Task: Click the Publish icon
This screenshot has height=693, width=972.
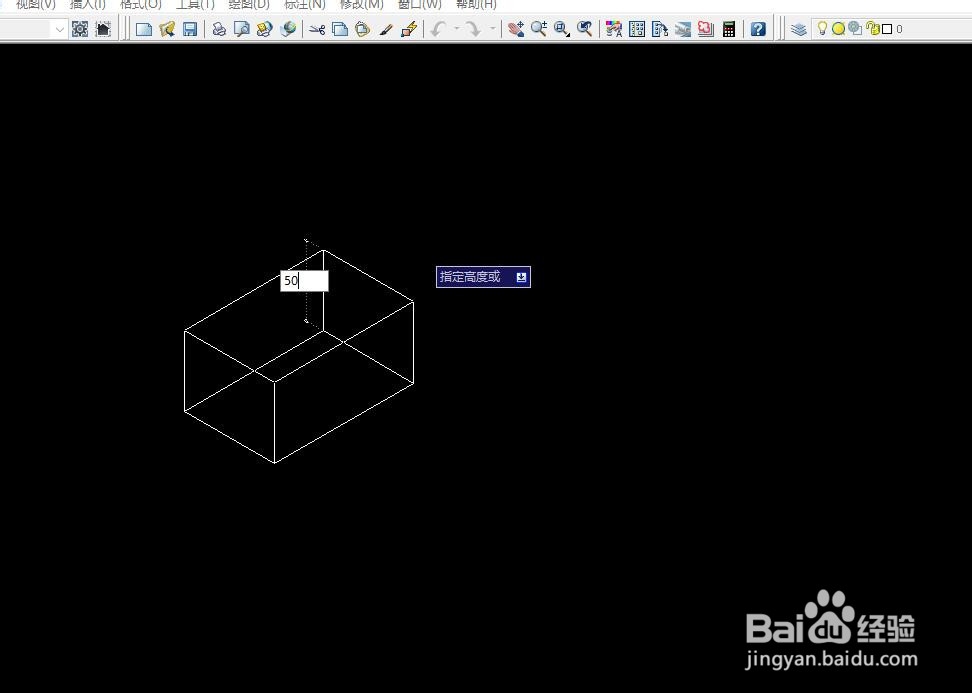Action: pyautogui.click(x=264, y=29)
